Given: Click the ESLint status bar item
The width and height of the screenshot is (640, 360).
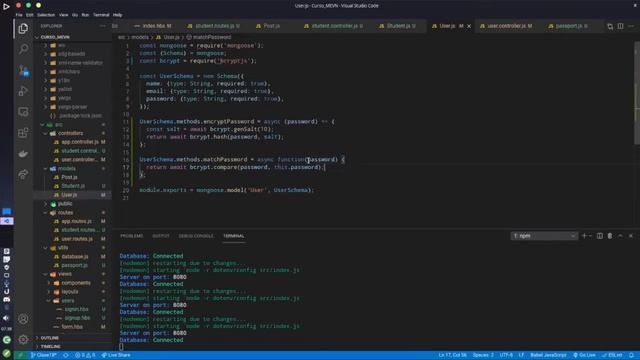Looking at the screenshot, I should [x=612, y=355].
